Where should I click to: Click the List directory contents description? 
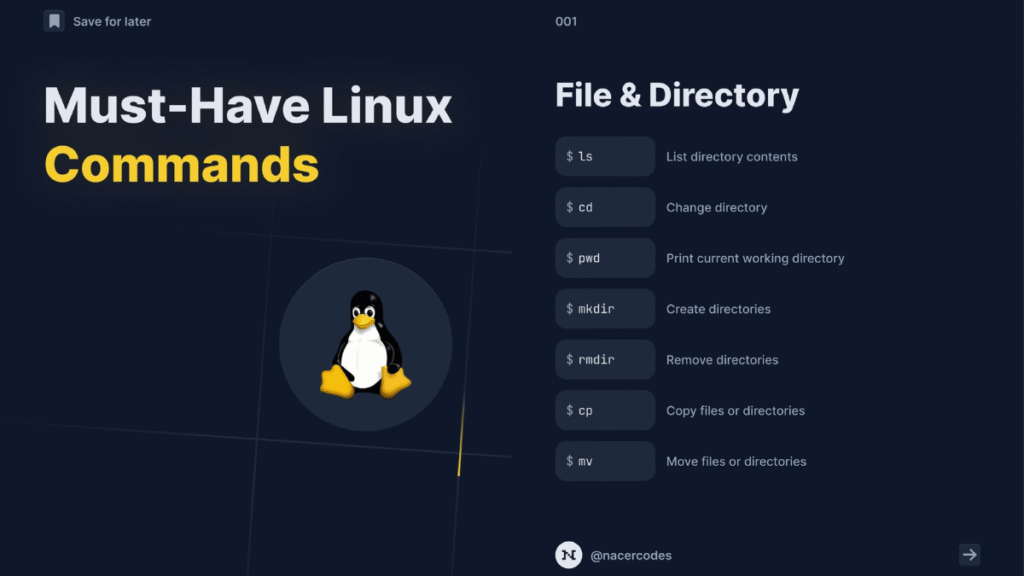point(731,156)
